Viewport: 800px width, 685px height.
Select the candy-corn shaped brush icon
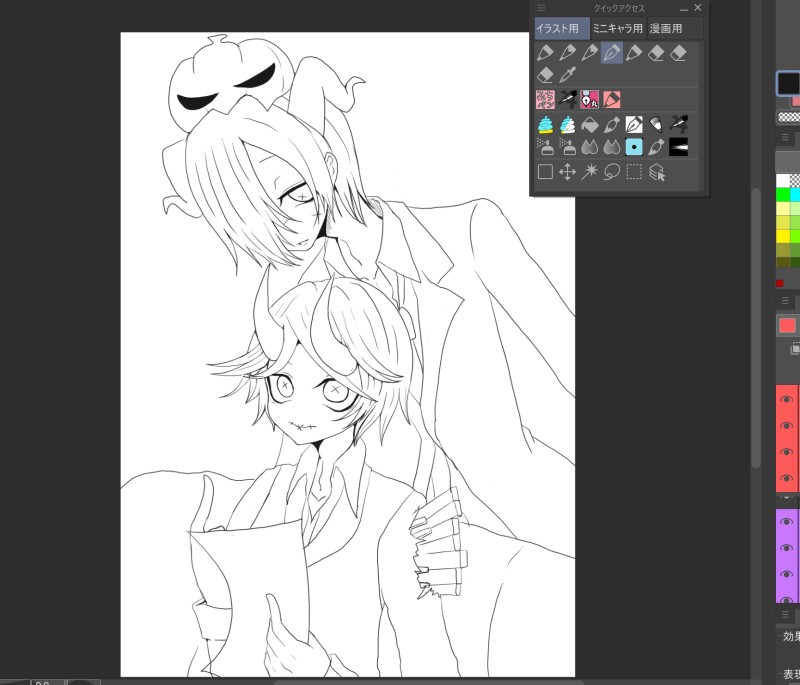tap(656, 124)
